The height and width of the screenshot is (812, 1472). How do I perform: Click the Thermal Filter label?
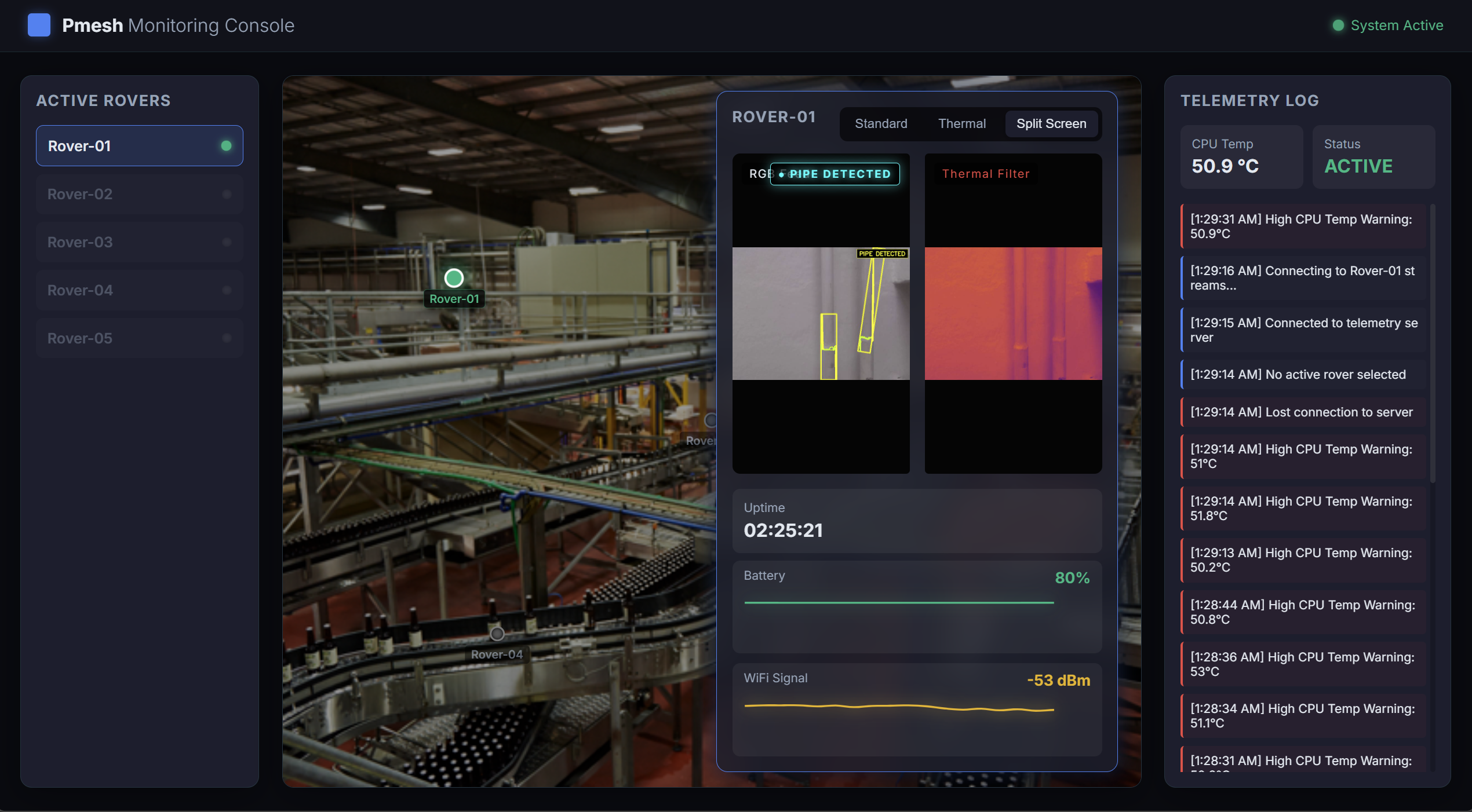[x=985, y=173]
